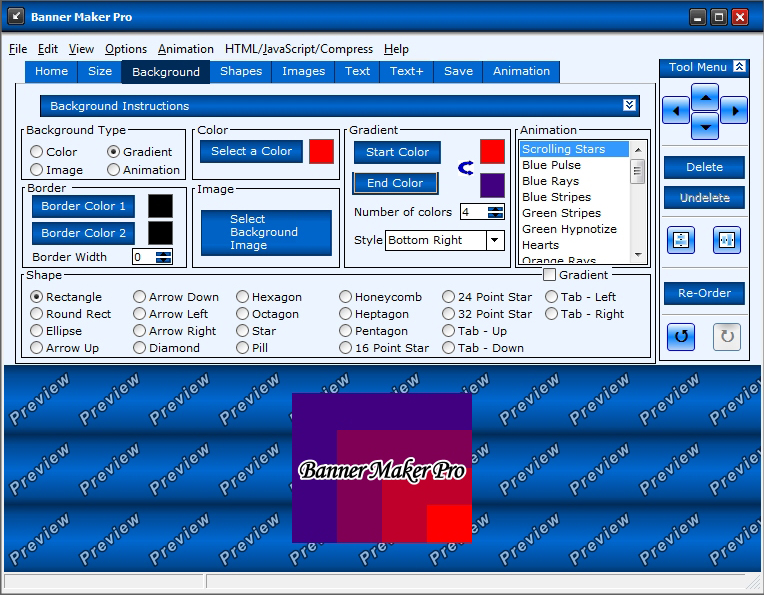Click the application icon in title bar
Image resolution: width=764 pixels, height=595 pixels.
[x=16, y=16]
